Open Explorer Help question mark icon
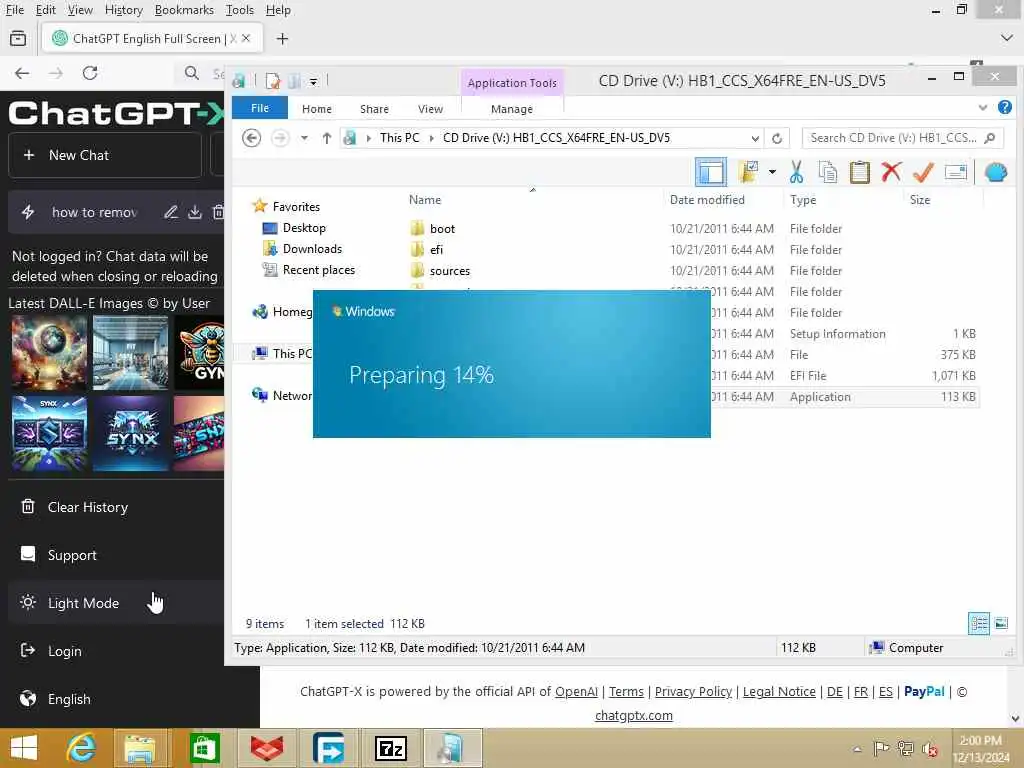The height and width of the screenshot is (768, 1024). coord(1005,108)
